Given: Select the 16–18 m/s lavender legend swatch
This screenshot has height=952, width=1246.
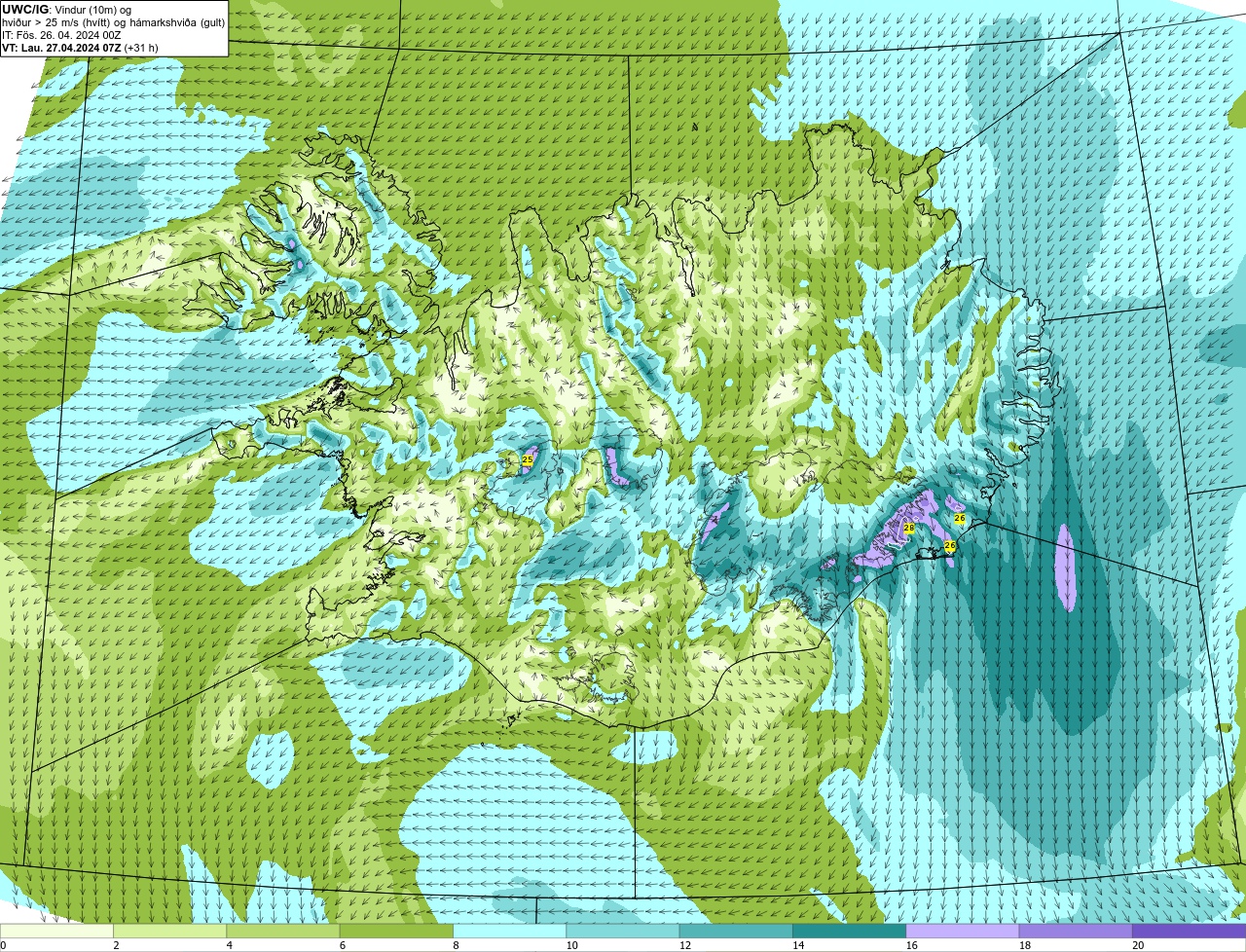Looking at the screenshot, I should click(962, 931).
